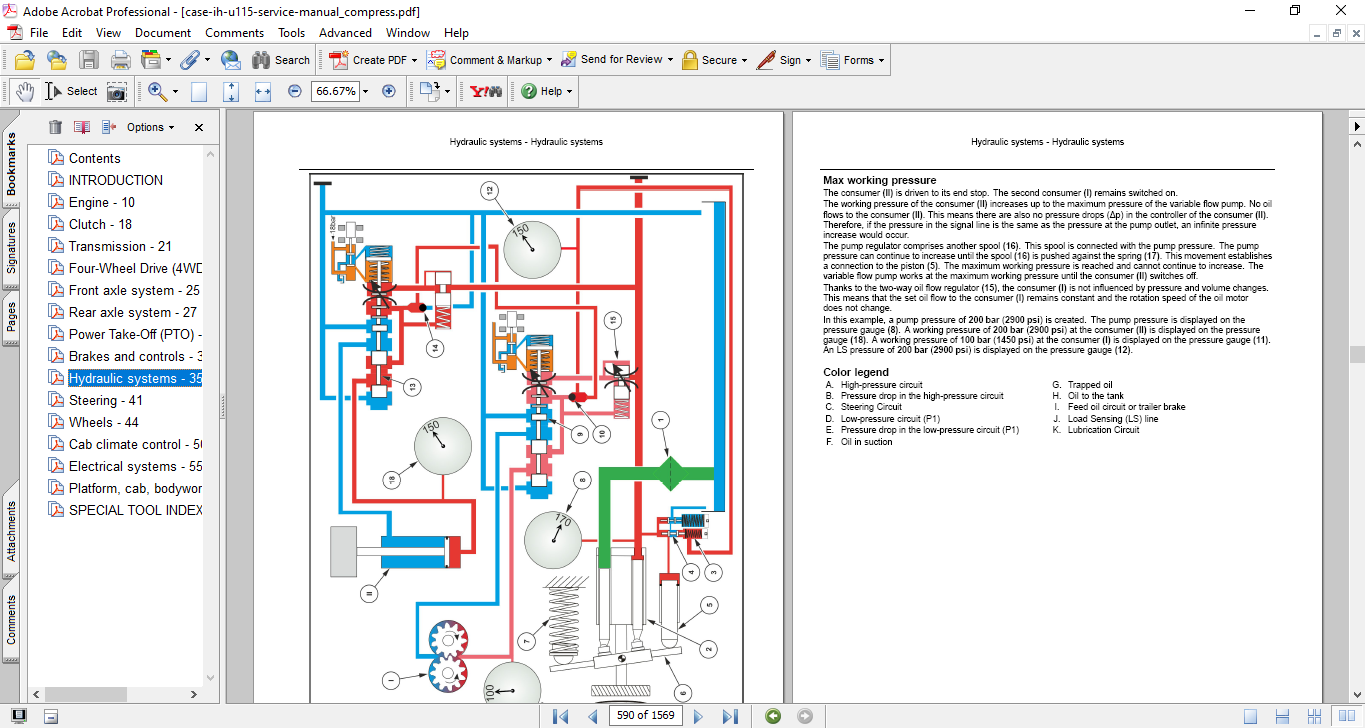Open the zoom percentage dropdown

365,91
